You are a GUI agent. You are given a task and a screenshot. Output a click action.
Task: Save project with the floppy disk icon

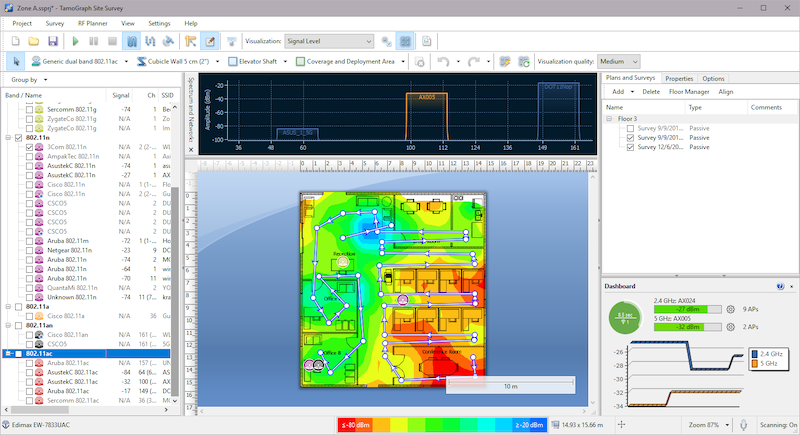(53, 41)
